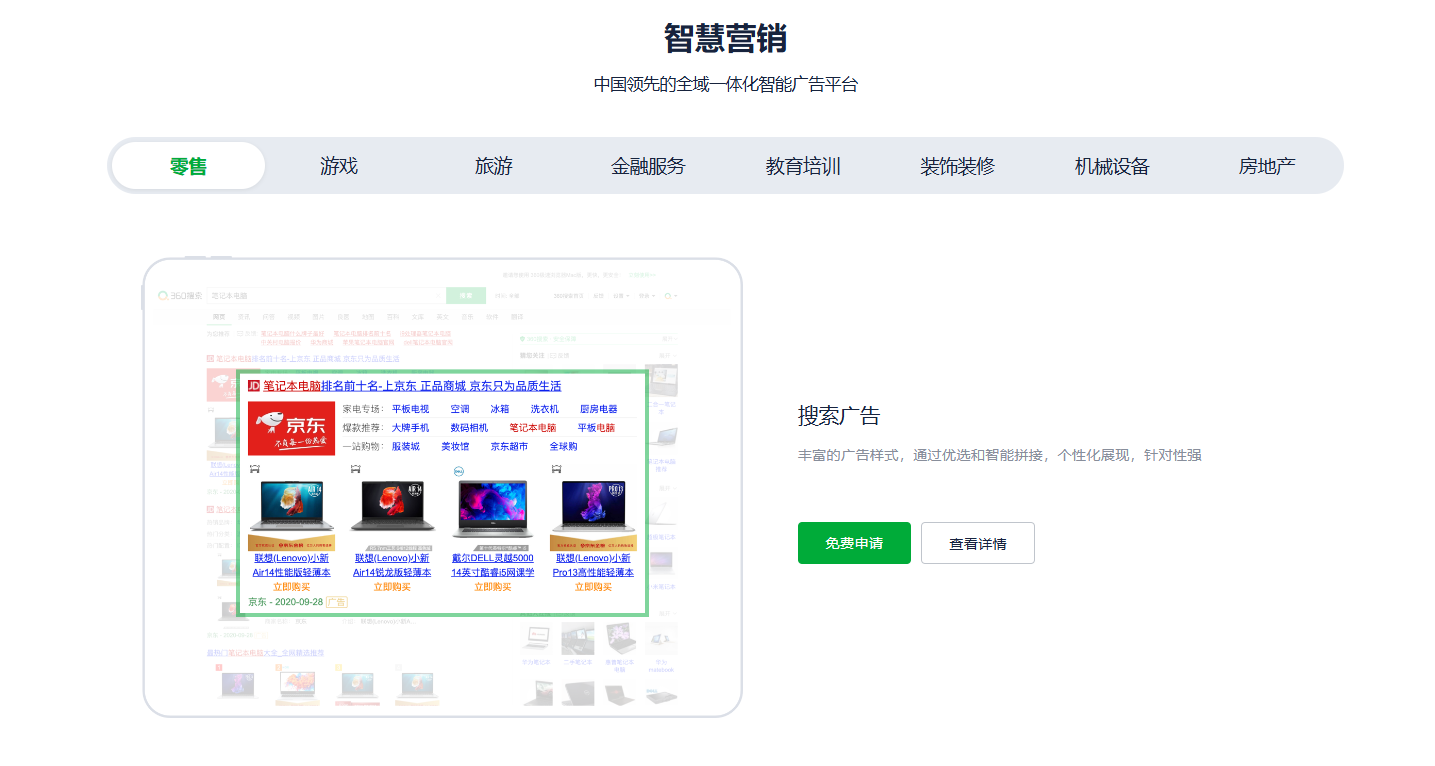Select the 零售 tab

pos(188,166)
